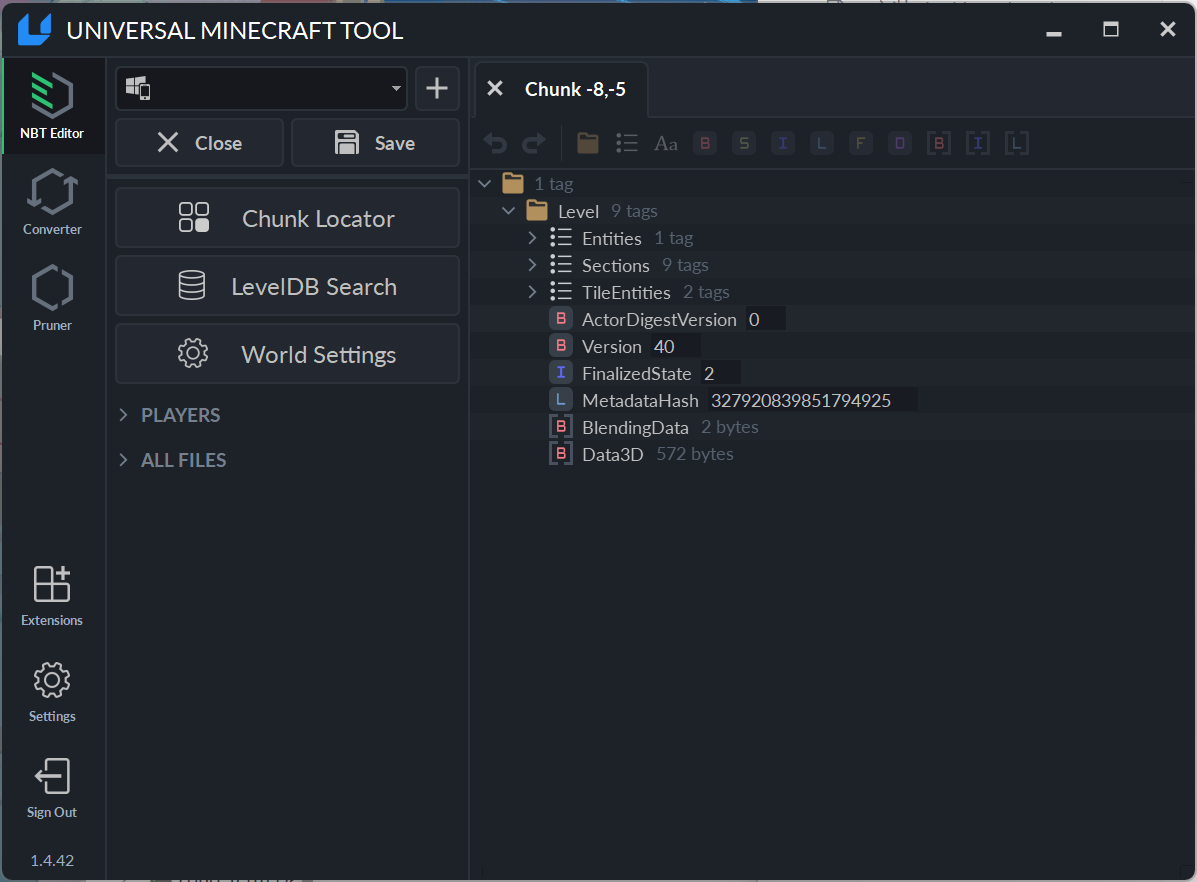The width and height of the screenshot is (1197, 882).
Task: Save changes to the world
Action: click(376, 143)
